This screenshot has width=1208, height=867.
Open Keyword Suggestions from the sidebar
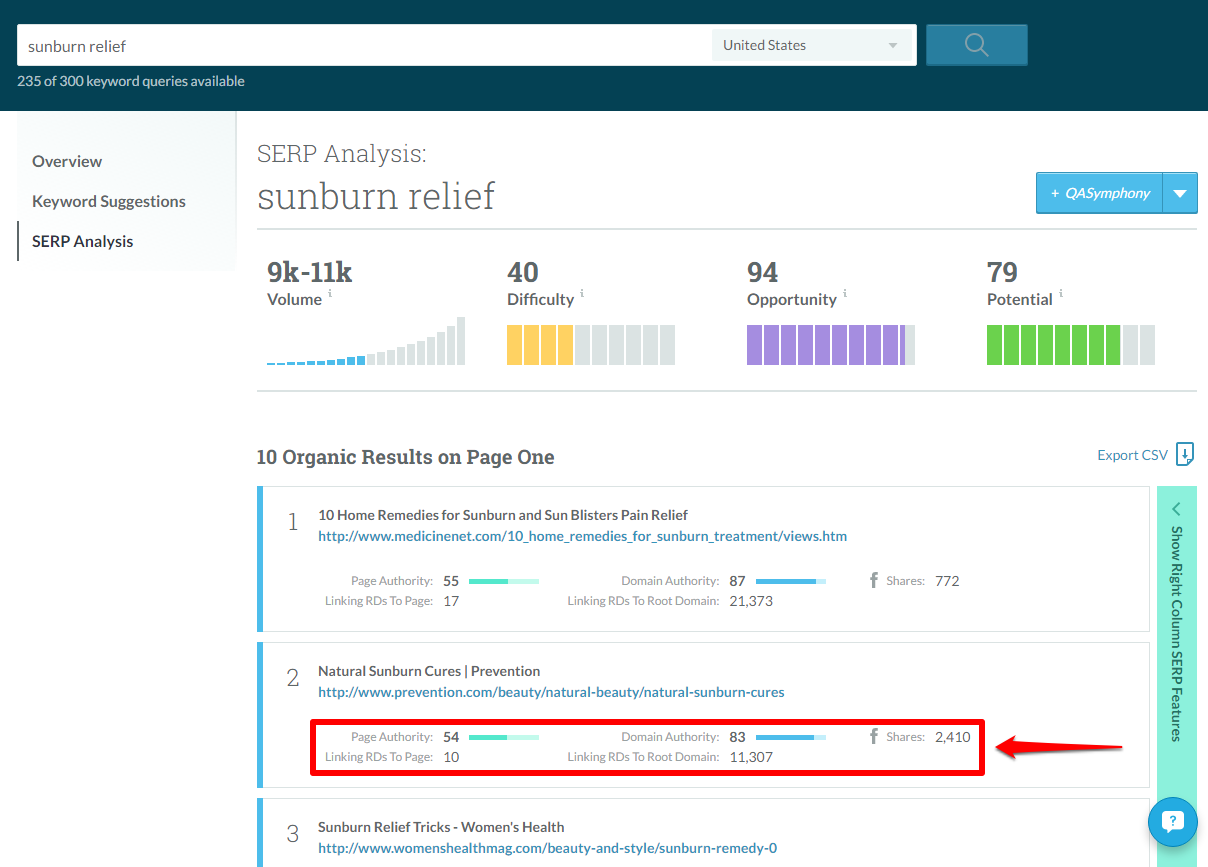click(x=108, y=201)
